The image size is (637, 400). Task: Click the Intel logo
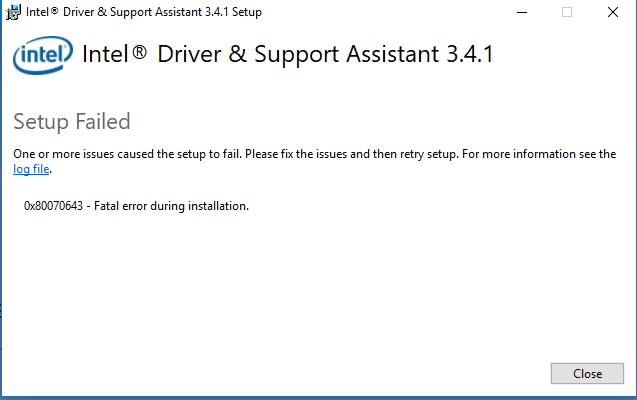tap(43, 55)
